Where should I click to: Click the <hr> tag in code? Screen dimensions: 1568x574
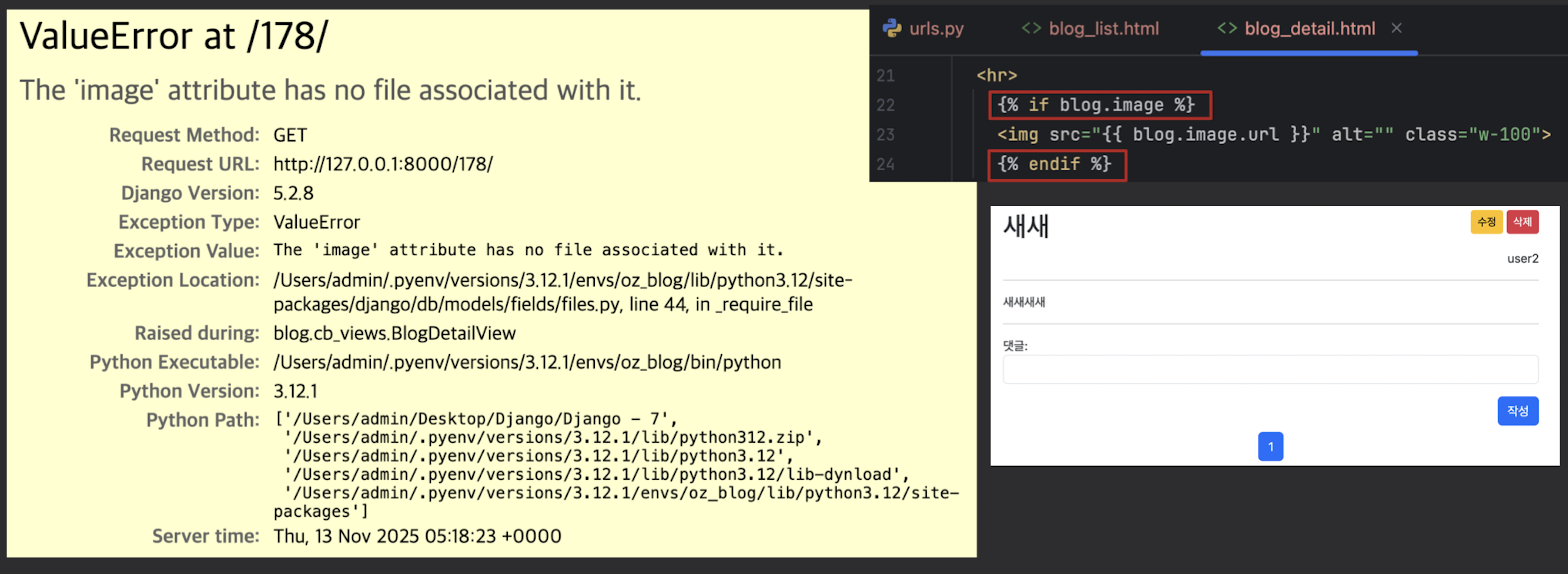(996, 76)
